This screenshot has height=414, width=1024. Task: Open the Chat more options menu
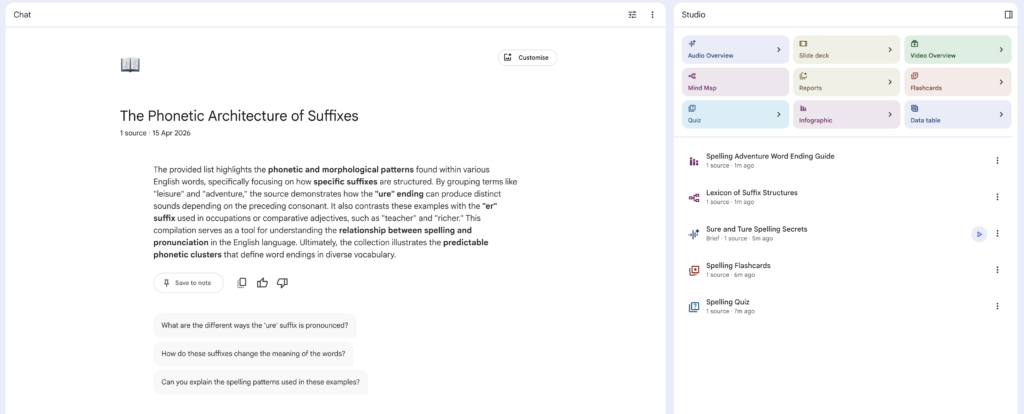coord(652,15)
